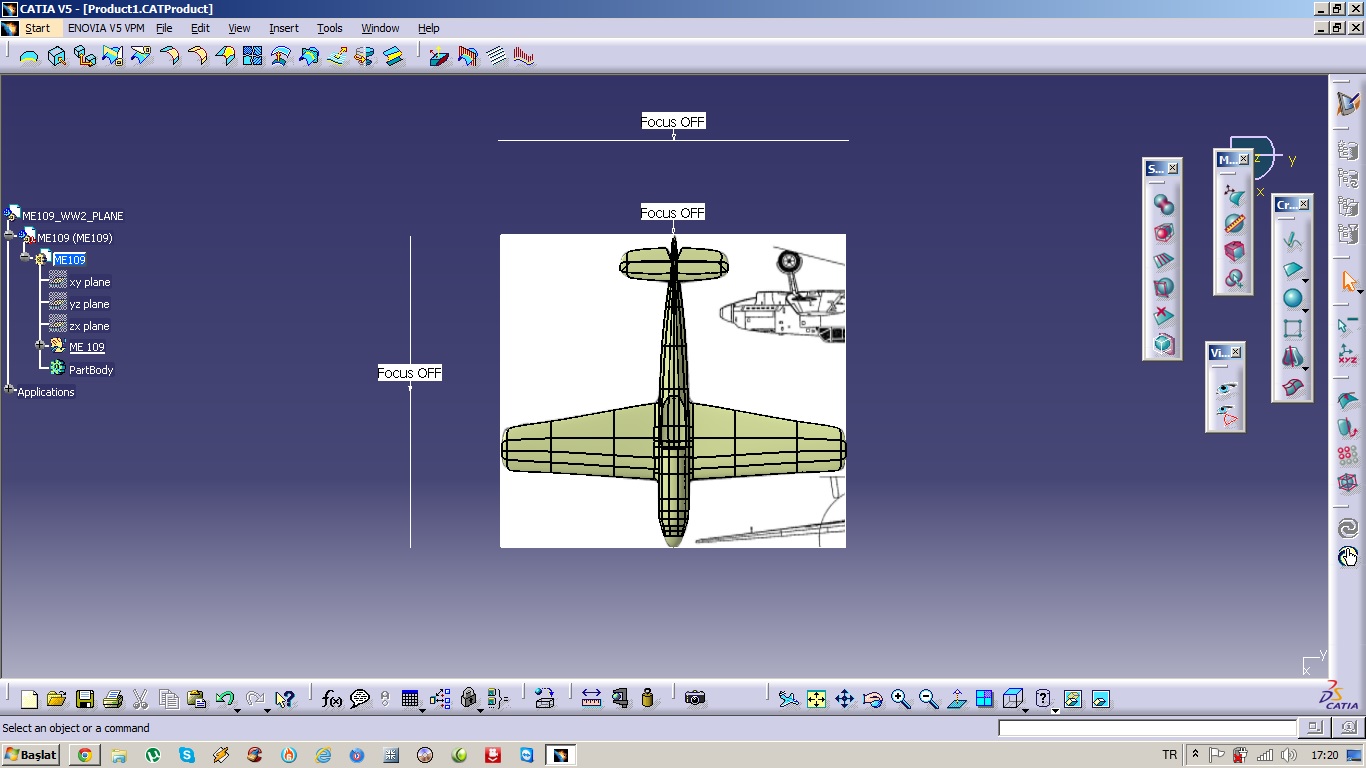
Task: Click the Print icon
Action: pos(112,699)
